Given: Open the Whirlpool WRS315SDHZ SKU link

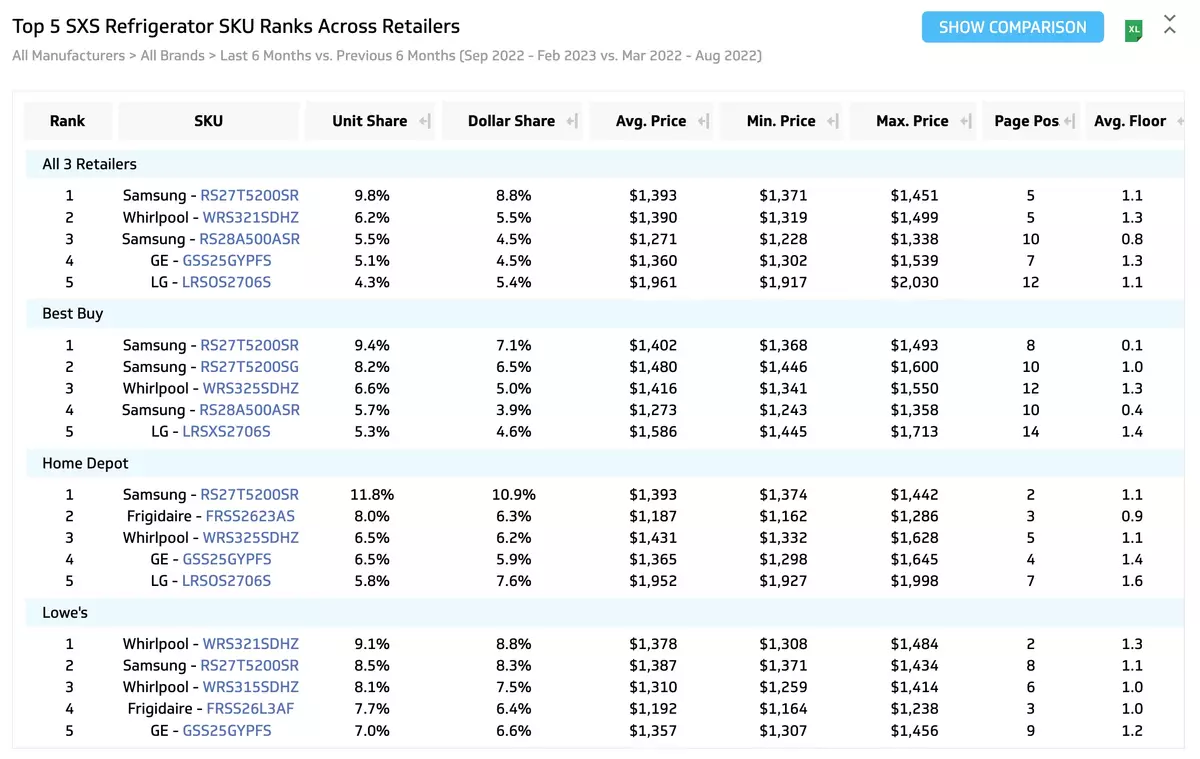Looking at the screenshot, I should tap(251, 687).
